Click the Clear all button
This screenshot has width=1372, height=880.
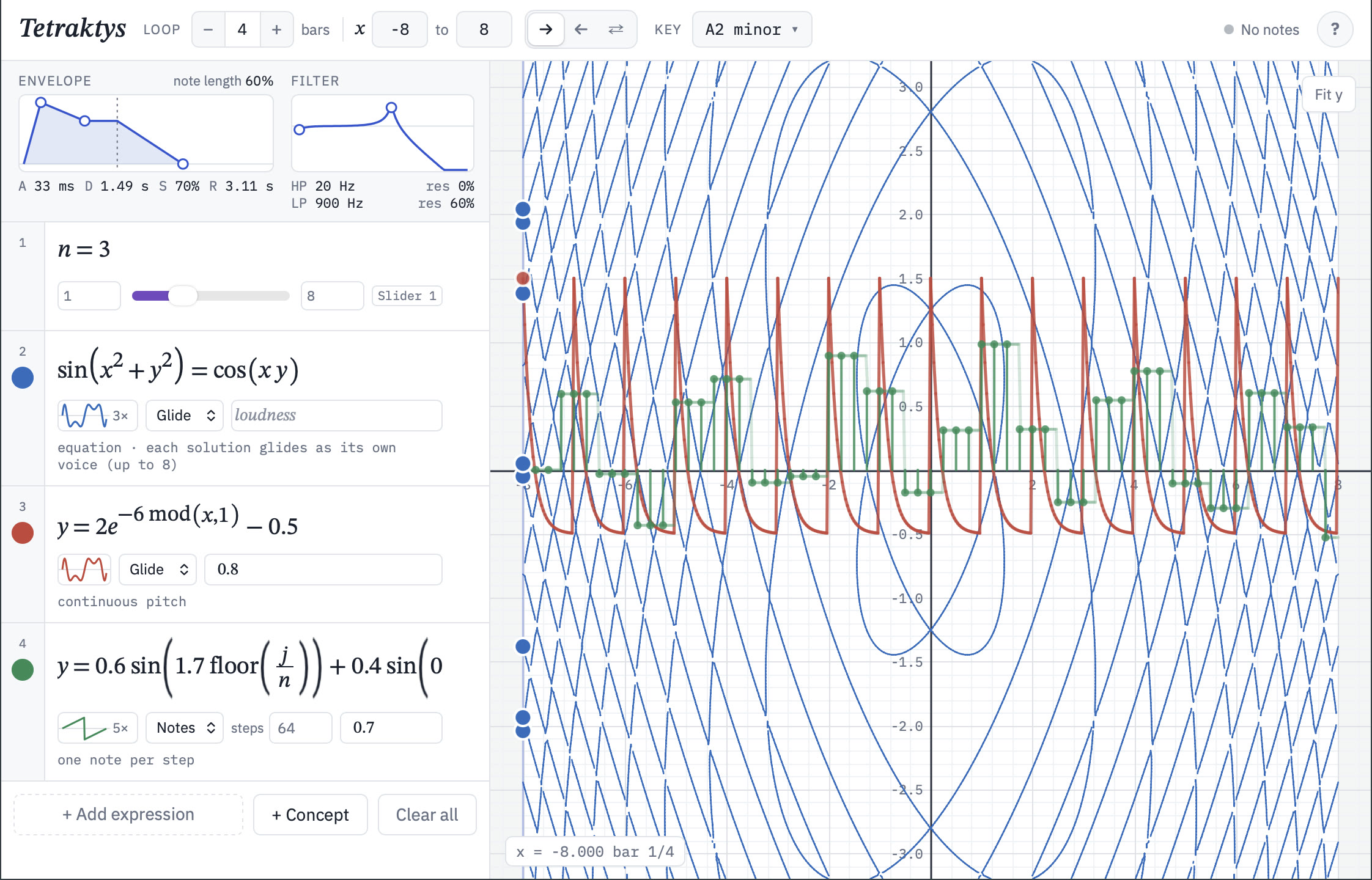pyautogui.click(x=427, y=815)
